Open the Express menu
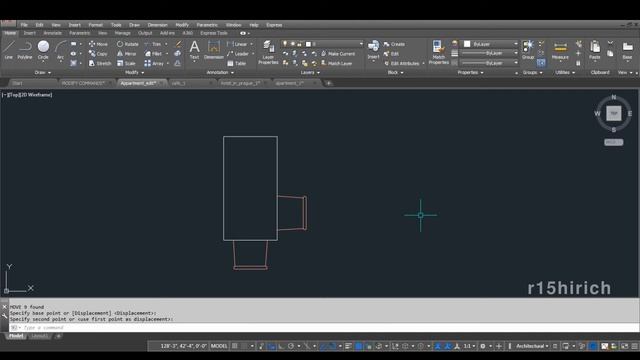This screenshot has width=640, height=360. pos(274,25)
